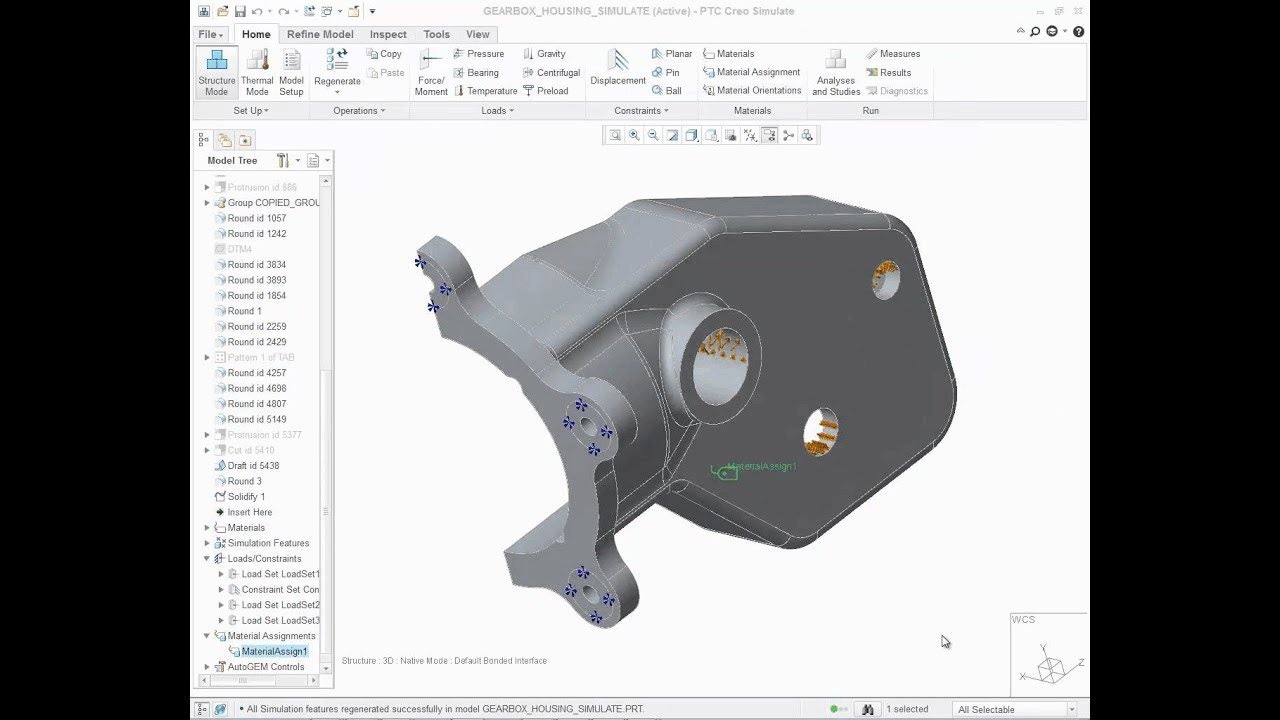Open Model Tree settings dropdown
Screen dimensions: 1280x720
[x=287, y=160]
